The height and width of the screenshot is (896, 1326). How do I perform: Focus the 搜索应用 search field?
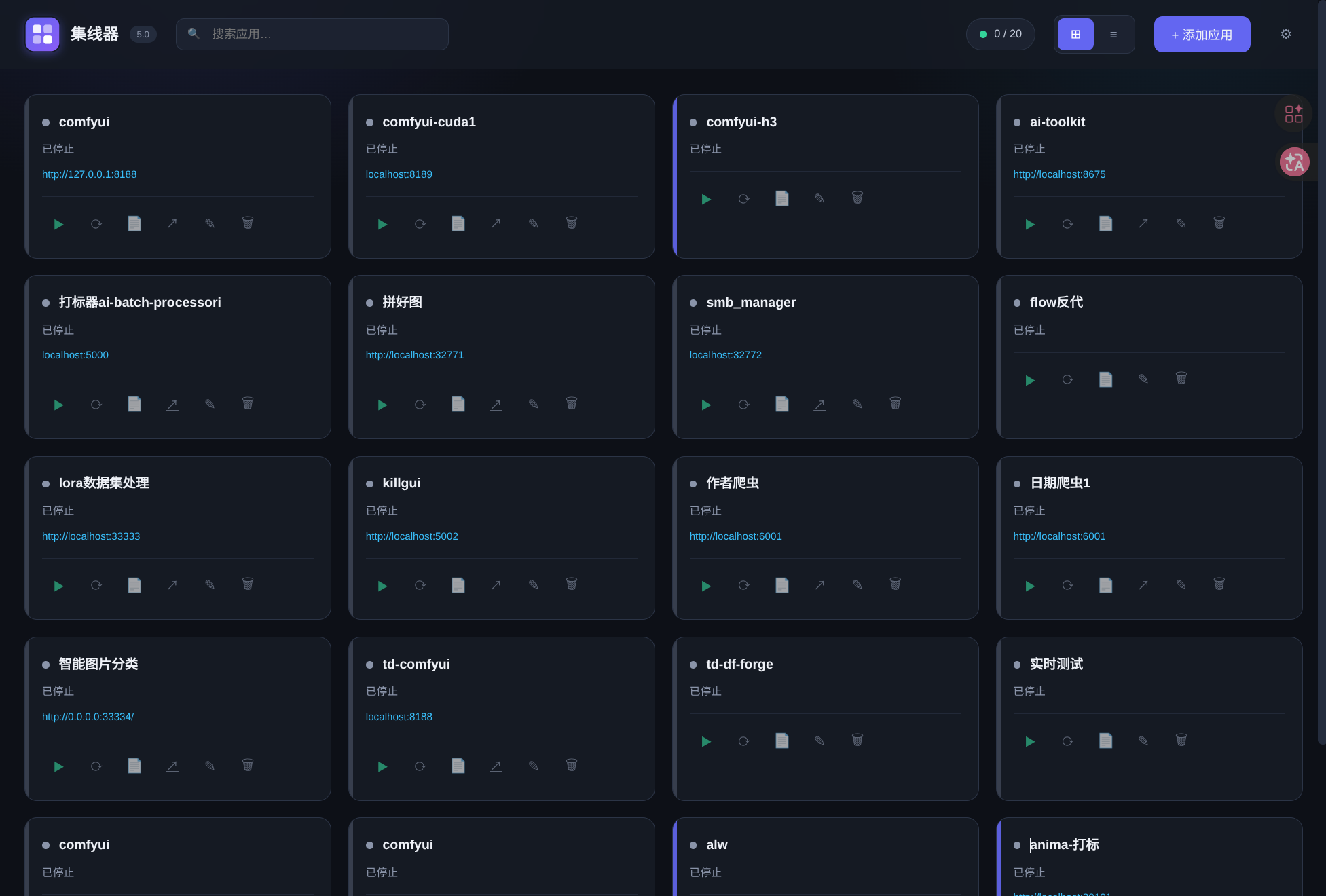312,34
